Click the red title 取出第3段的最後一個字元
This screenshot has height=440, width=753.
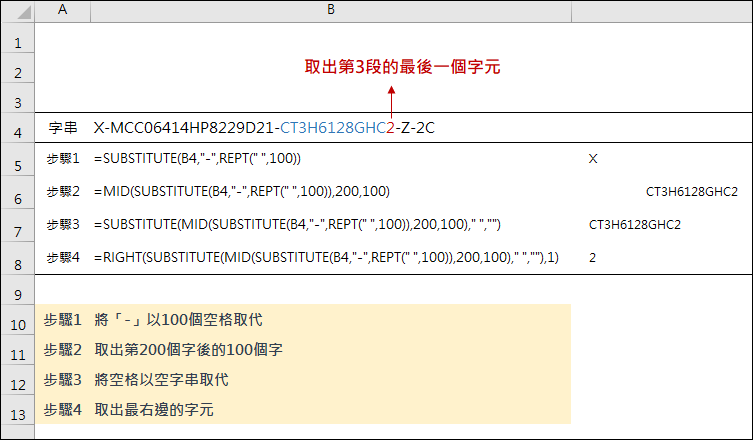[402, 67]
